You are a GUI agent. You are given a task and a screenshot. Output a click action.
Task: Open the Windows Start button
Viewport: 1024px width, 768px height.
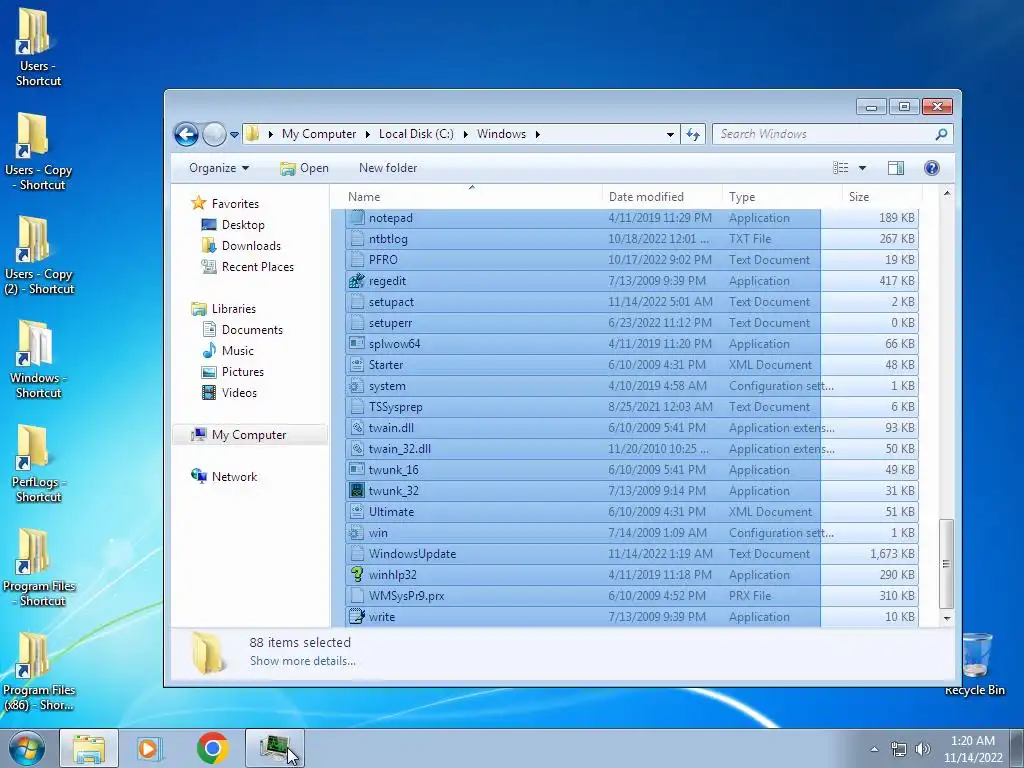point(27,748)
